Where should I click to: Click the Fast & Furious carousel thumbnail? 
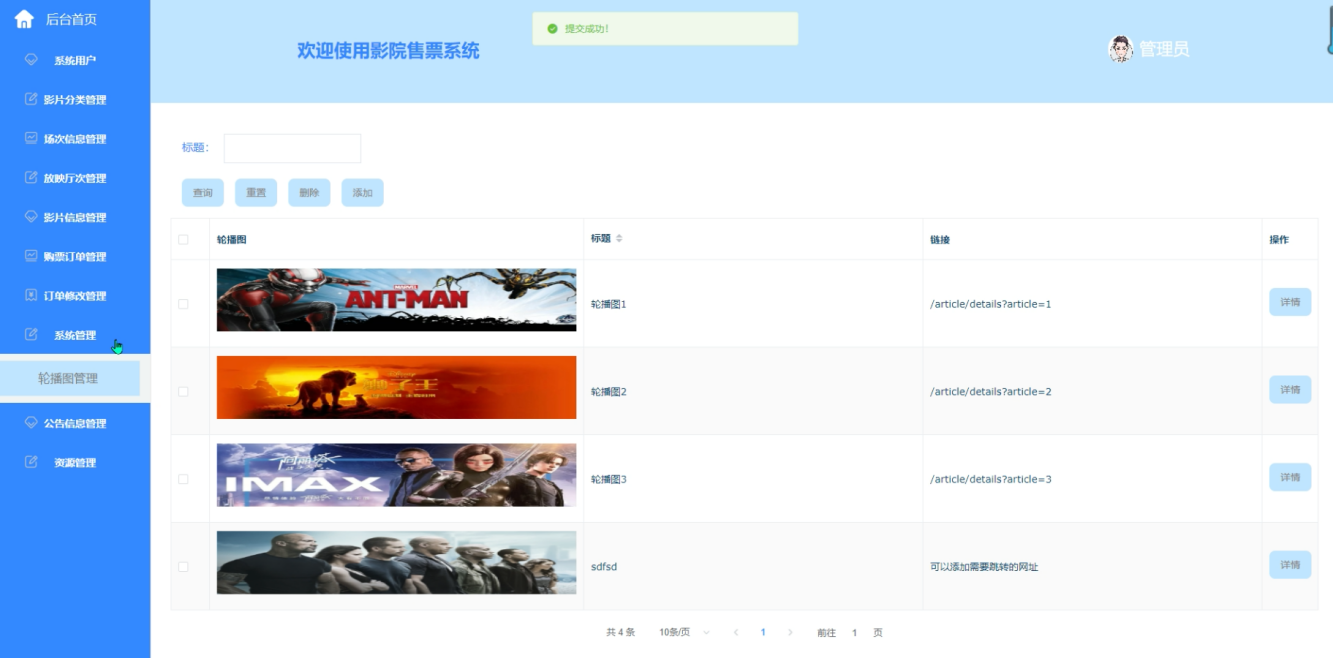point(396,562)
